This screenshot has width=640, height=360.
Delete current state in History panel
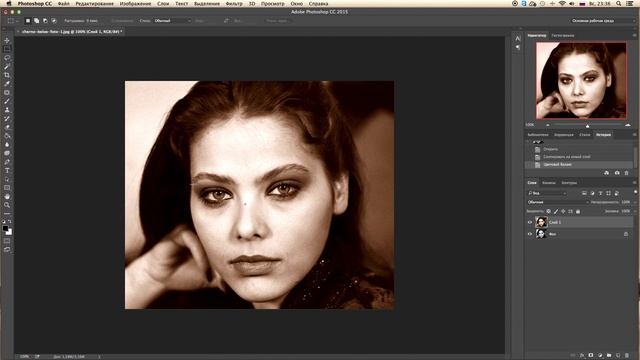[627, 173]
